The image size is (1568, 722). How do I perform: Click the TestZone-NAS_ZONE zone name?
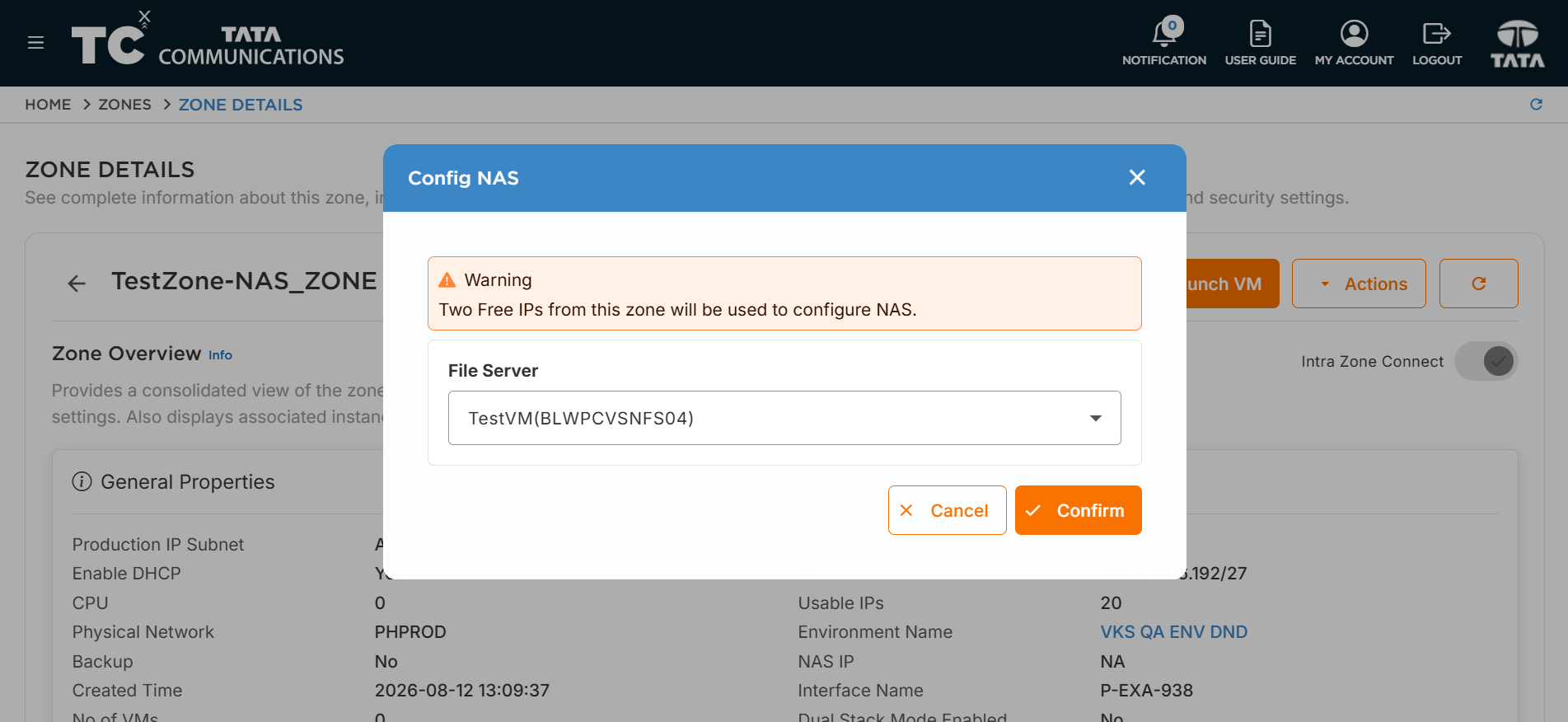tap(244, 281)
